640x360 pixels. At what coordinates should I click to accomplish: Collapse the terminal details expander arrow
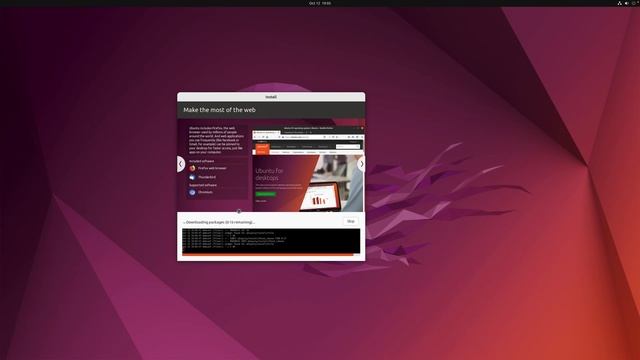click(x=184, y=223)
